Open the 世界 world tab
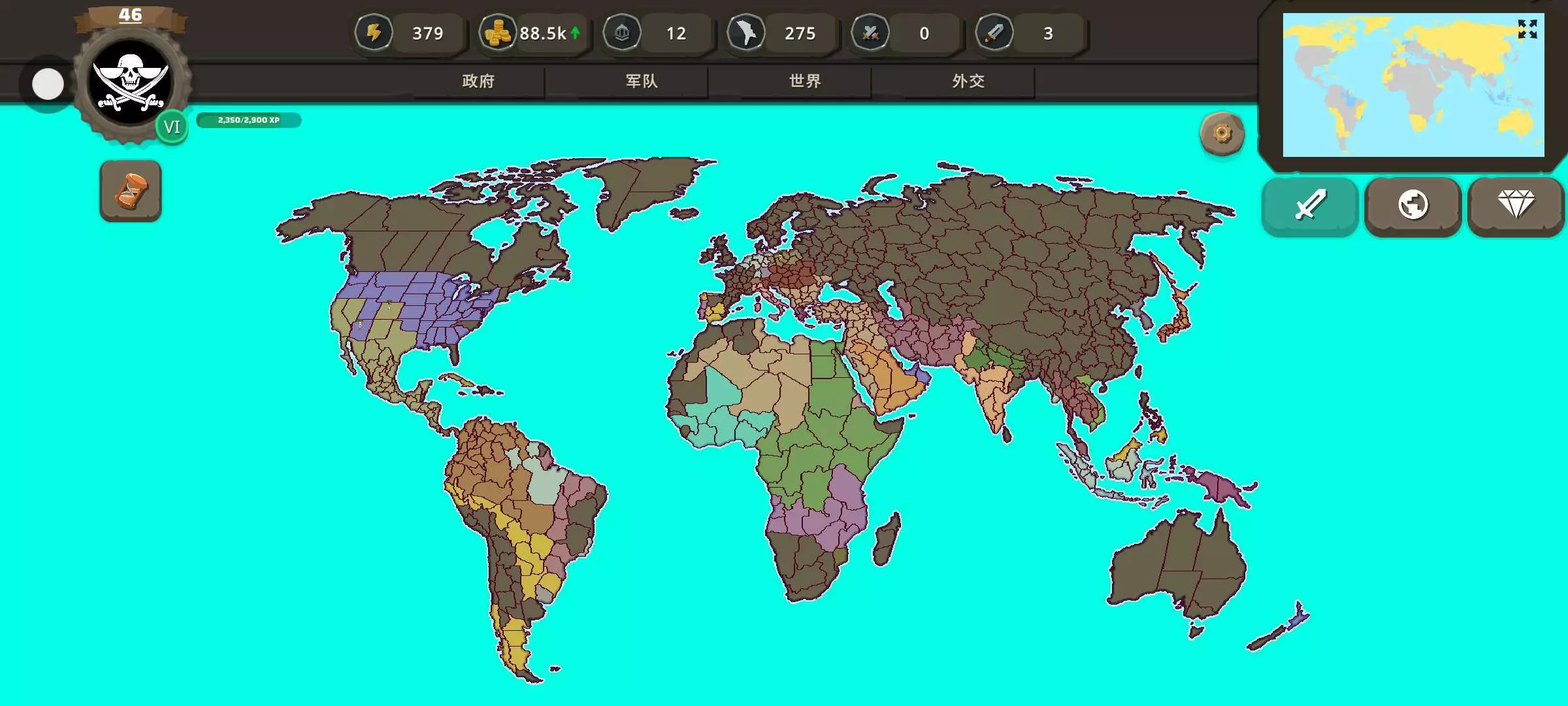Screen dimensions: 1568x706 click(x=805, y=81)
